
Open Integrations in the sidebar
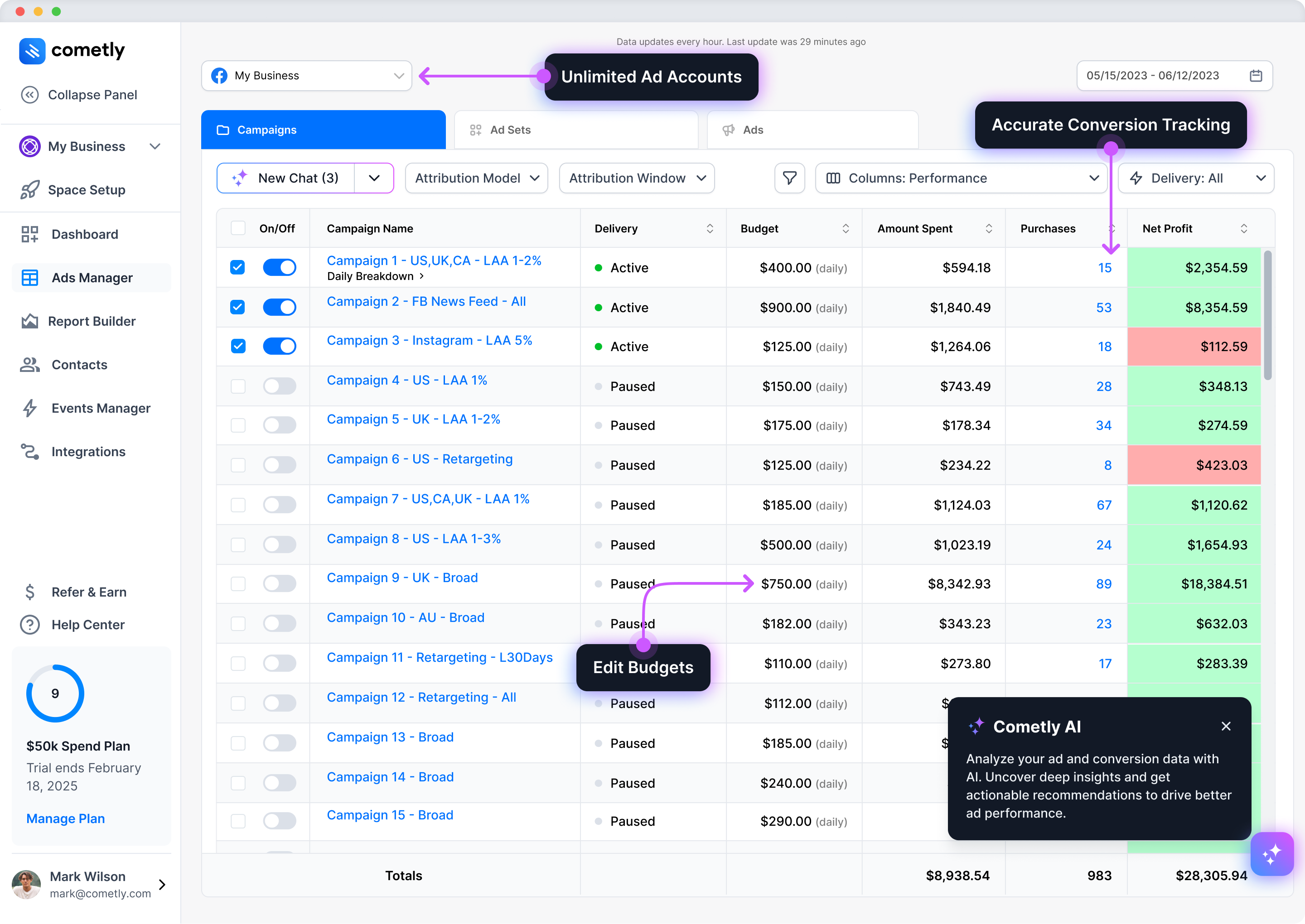pos(88,452)
